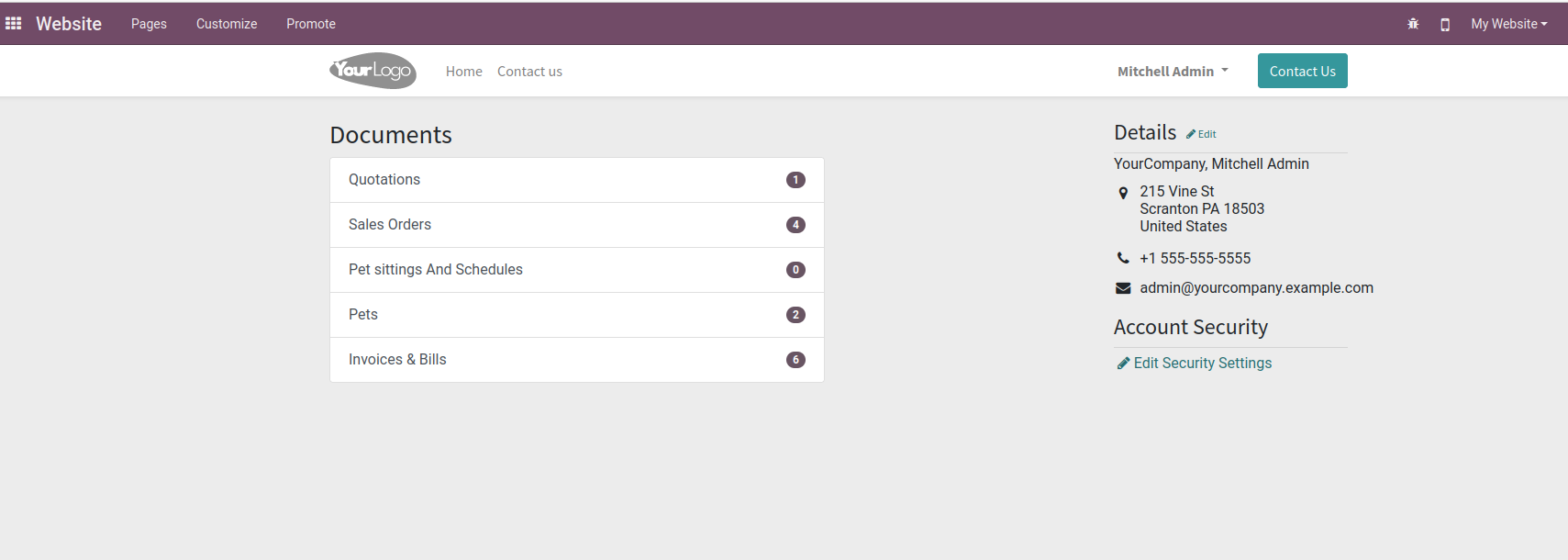Screen dimensions: 1568x560
Task: Click the YourLogo website logo
Action: 373,71
